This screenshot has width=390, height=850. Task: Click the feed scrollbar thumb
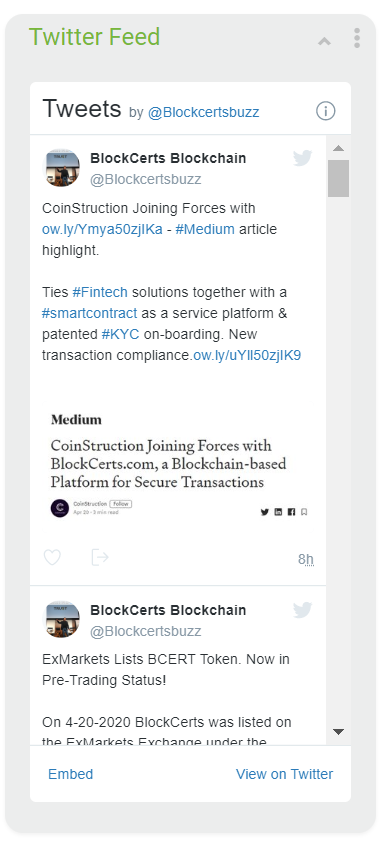point(338,178)
